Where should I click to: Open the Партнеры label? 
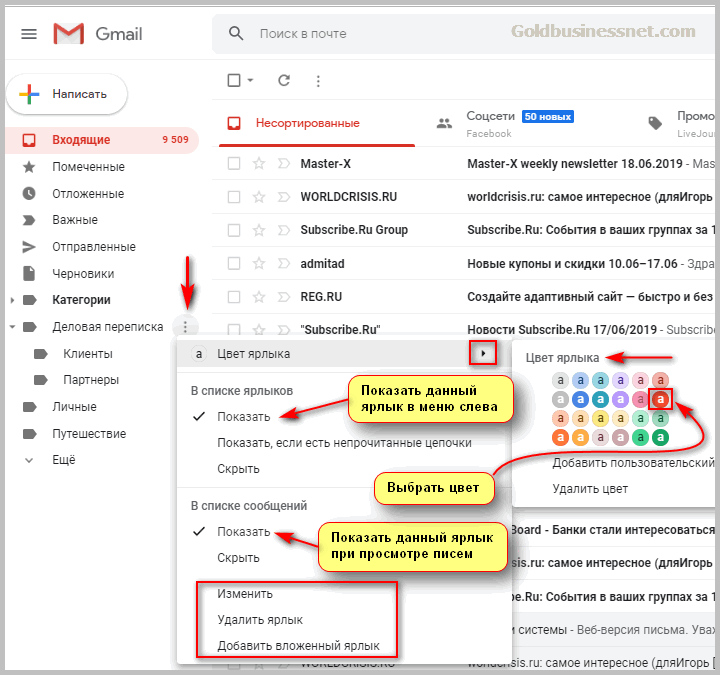point(91,380)
